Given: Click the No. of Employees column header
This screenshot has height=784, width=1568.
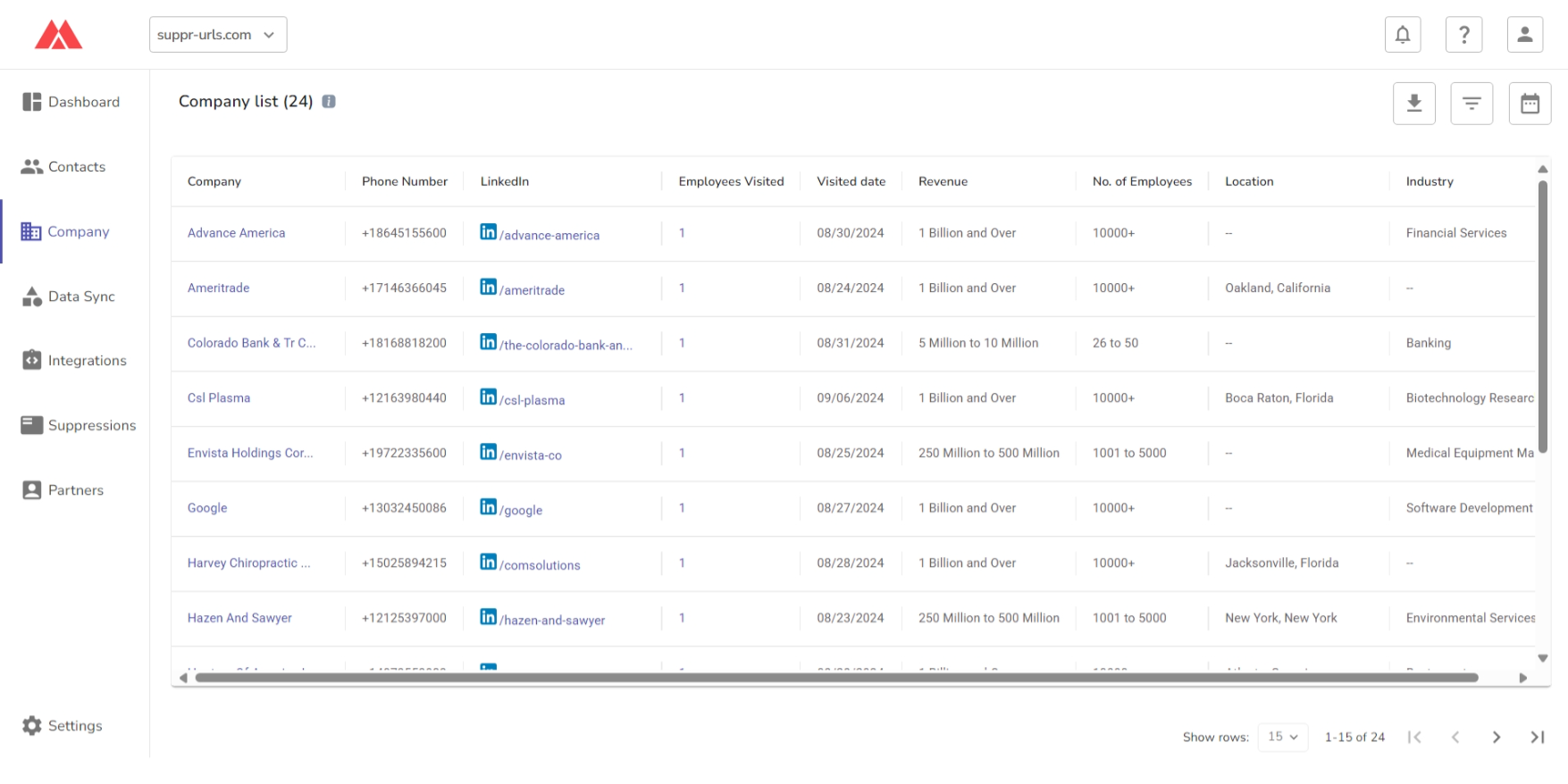Looking at the screenshot, I should coord(1142,181).
